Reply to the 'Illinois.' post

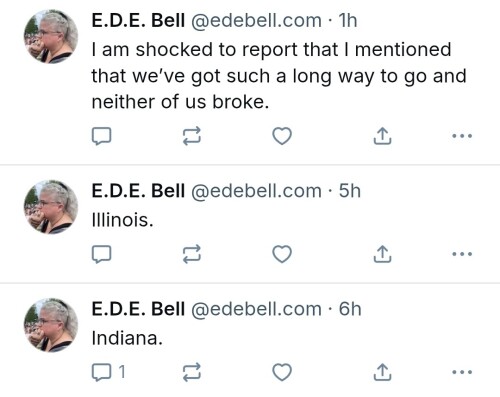tap(101, 254)
